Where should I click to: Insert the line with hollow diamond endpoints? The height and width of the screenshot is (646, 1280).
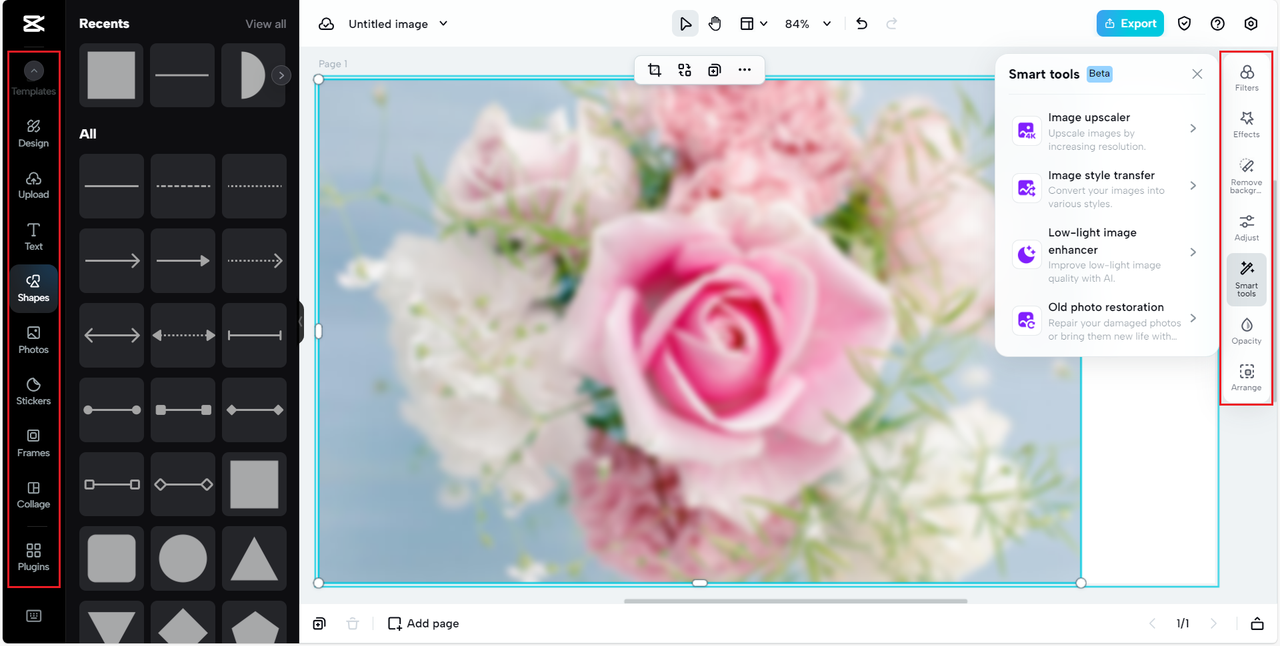click(x=182, y=484)
